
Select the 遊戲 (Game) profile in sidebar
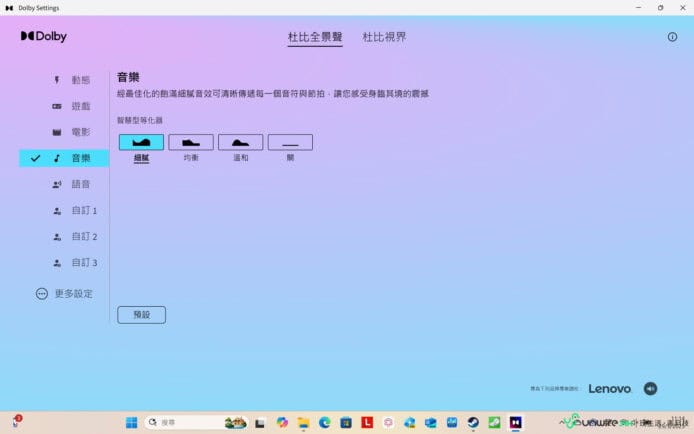pos(71,106)
